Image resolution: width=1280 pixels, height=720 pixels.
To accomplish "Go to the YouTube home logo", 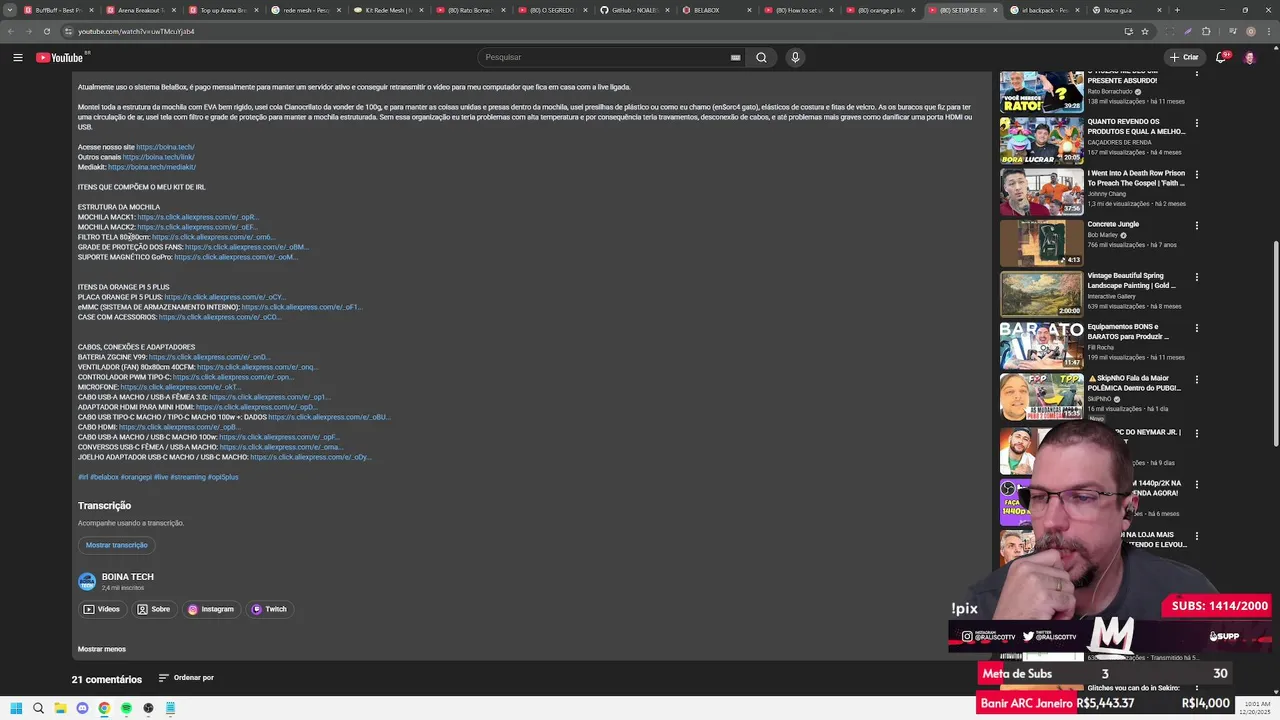I will click(x=62, y=57).
